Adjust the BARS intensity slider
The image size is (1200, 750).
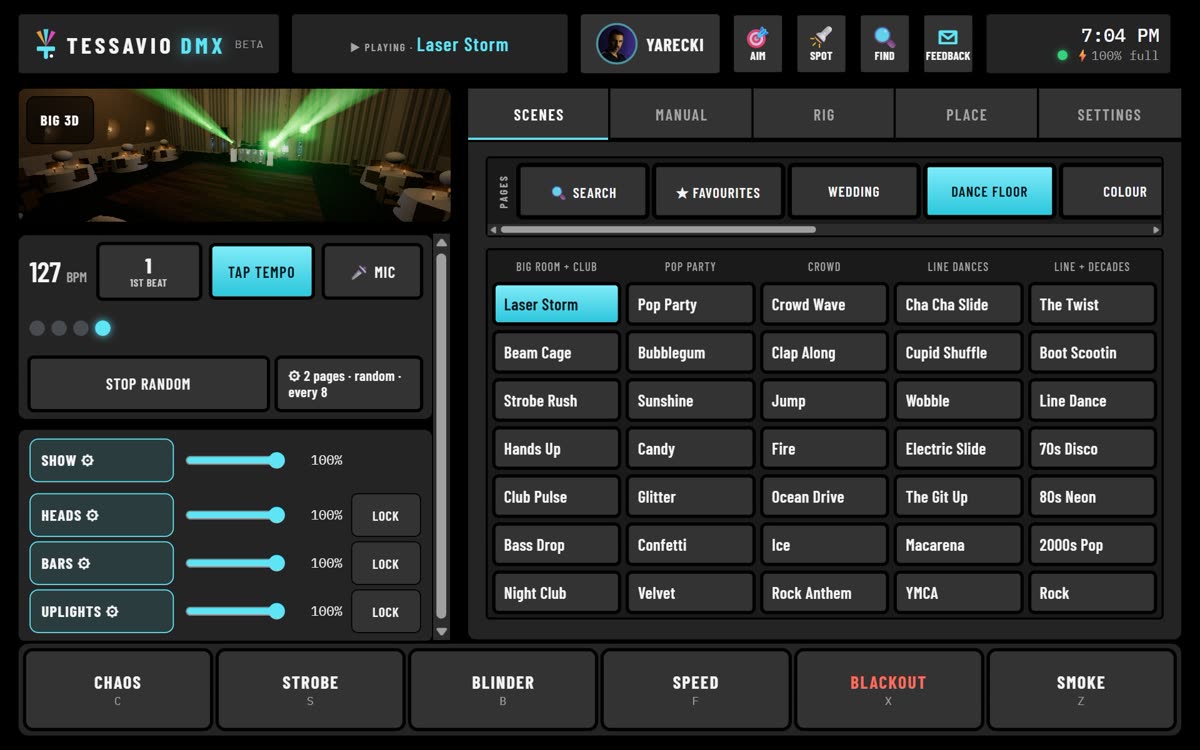click(x=235, y=563)
